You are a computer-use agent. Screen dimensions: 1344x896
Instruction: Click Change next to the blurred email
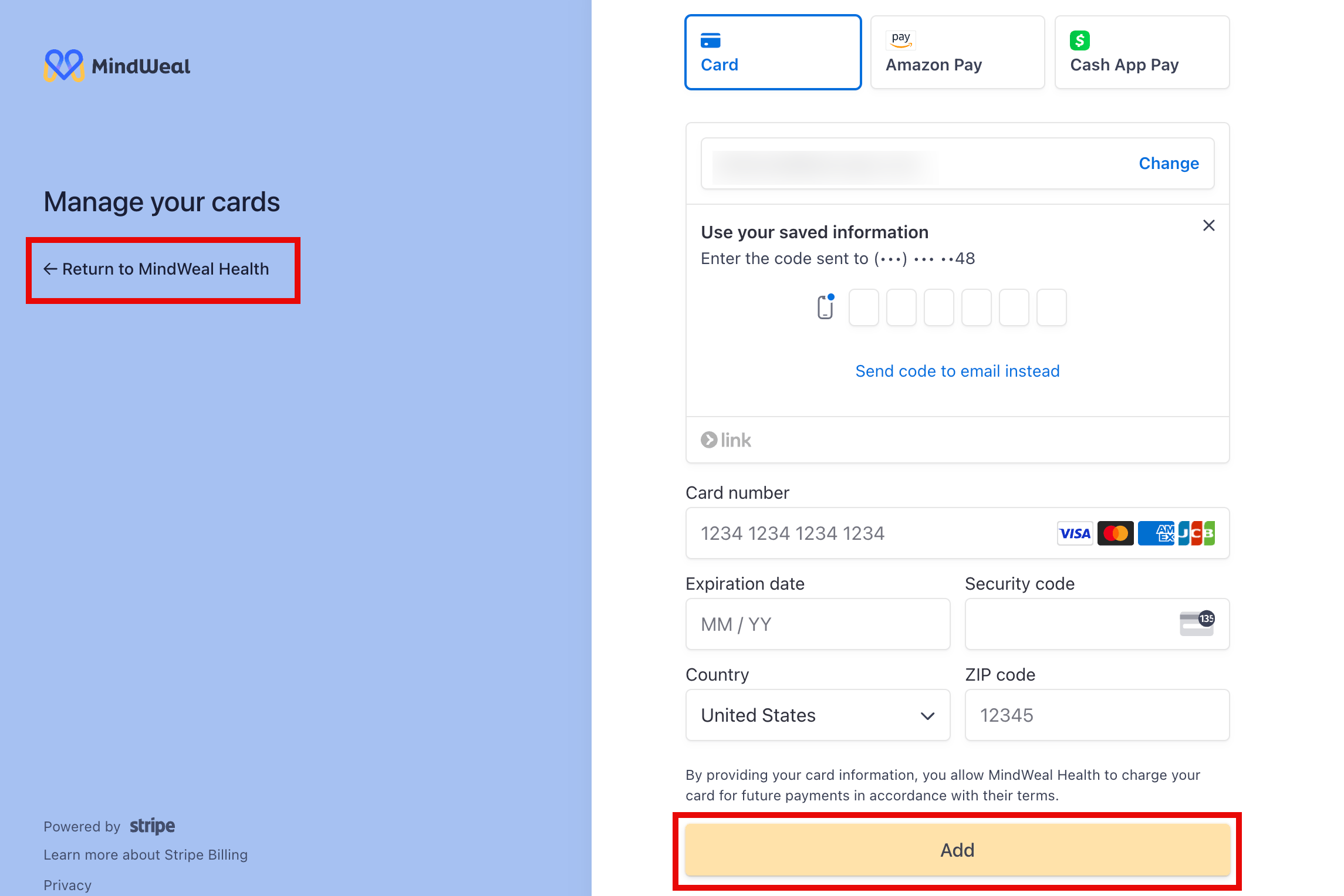click(x=1169, y=163)
